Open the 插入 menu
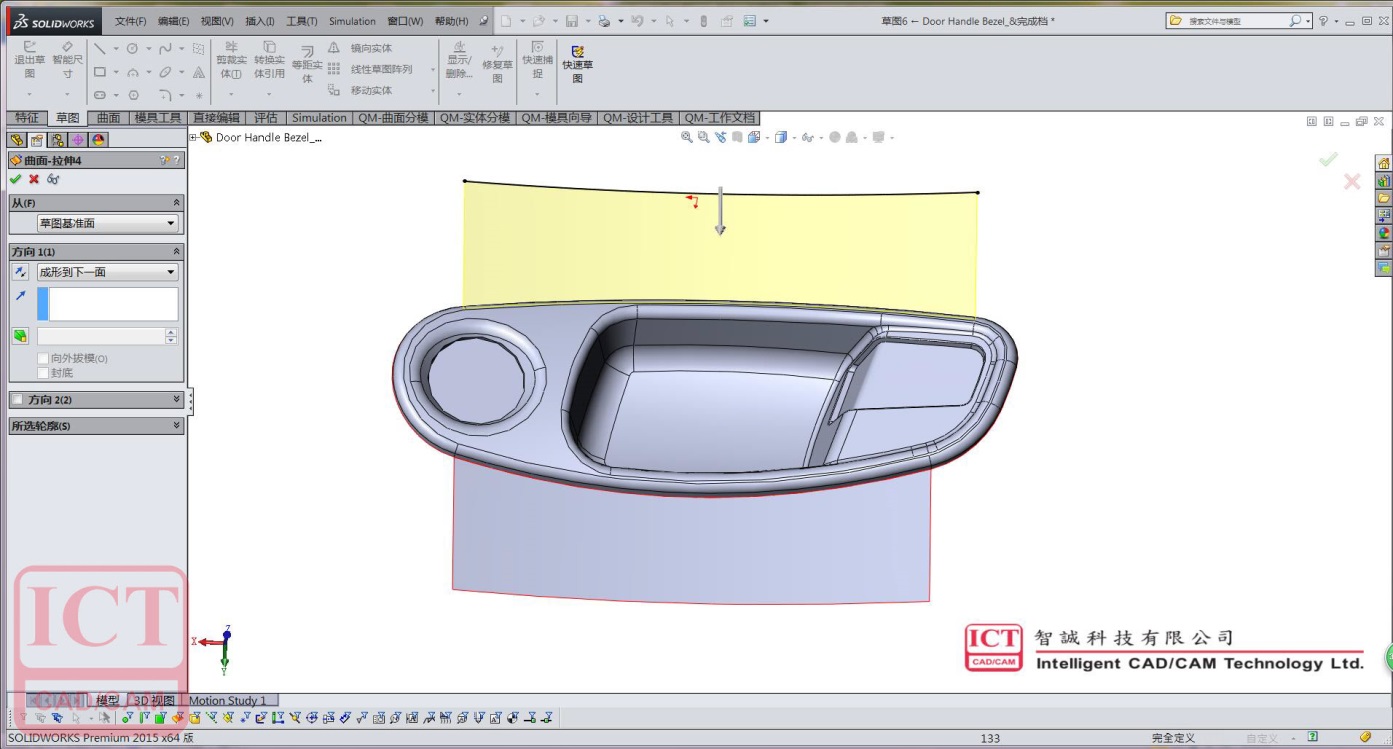 [260, 21]
